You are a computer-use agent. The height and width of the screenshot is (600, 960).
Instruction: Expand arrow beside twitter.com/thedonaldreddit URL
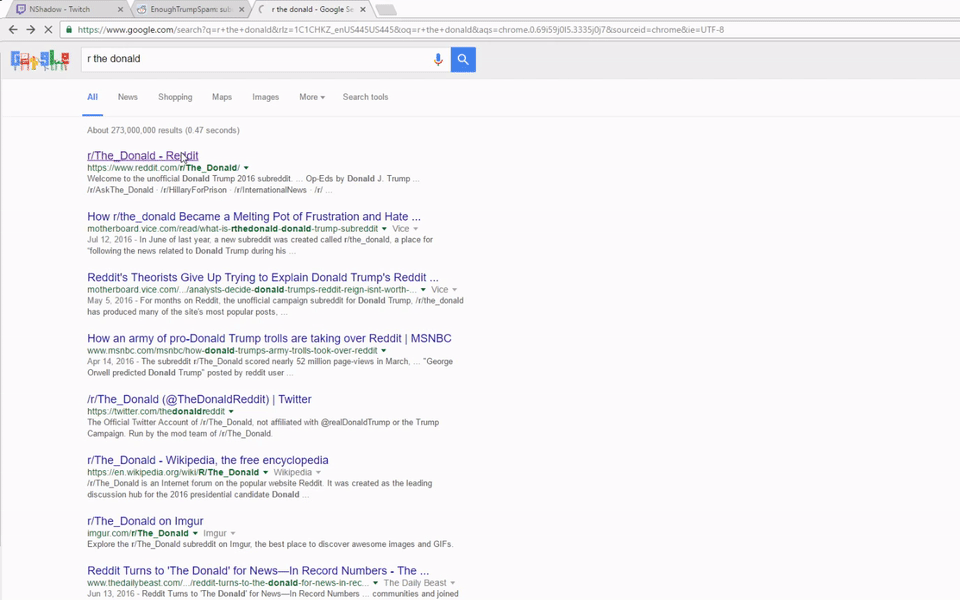231,411
